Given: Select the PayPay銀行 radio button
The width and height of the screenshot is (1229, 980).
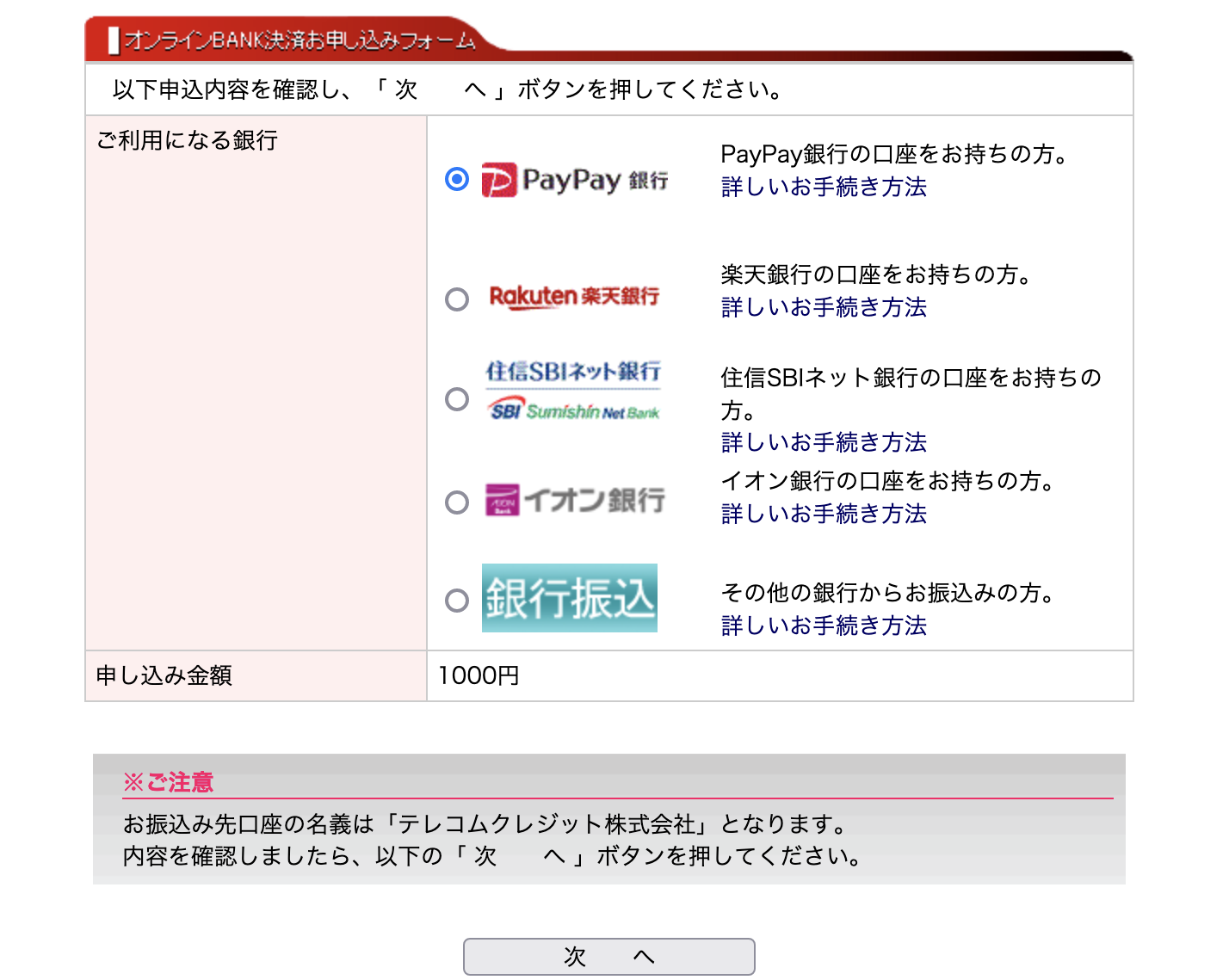Looking at the screenshot, I should coord(457,179).
